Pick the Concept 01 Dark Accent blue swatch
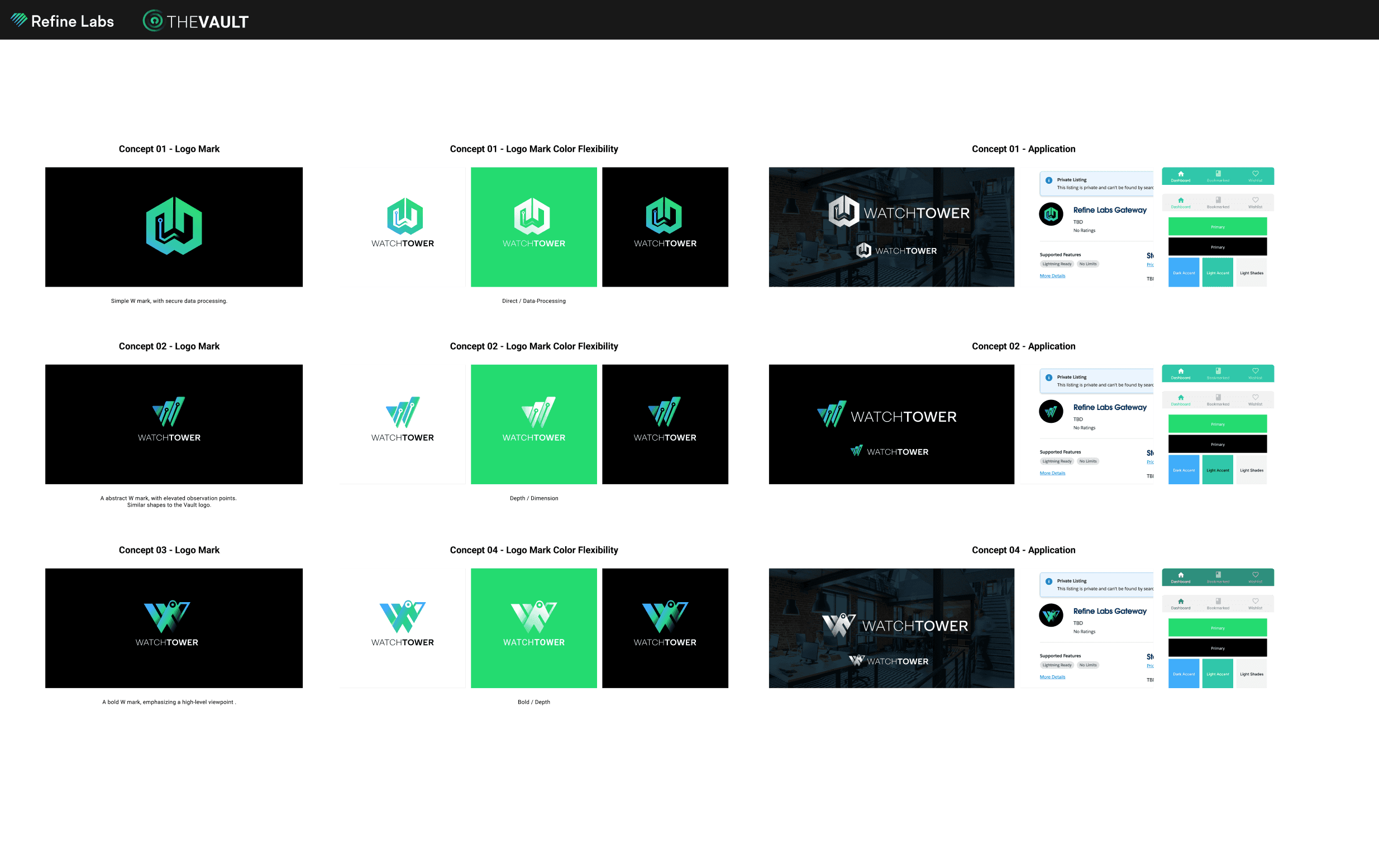Image resolution: width=1379 pixels, height=868 pixels. coord(1183,273)
